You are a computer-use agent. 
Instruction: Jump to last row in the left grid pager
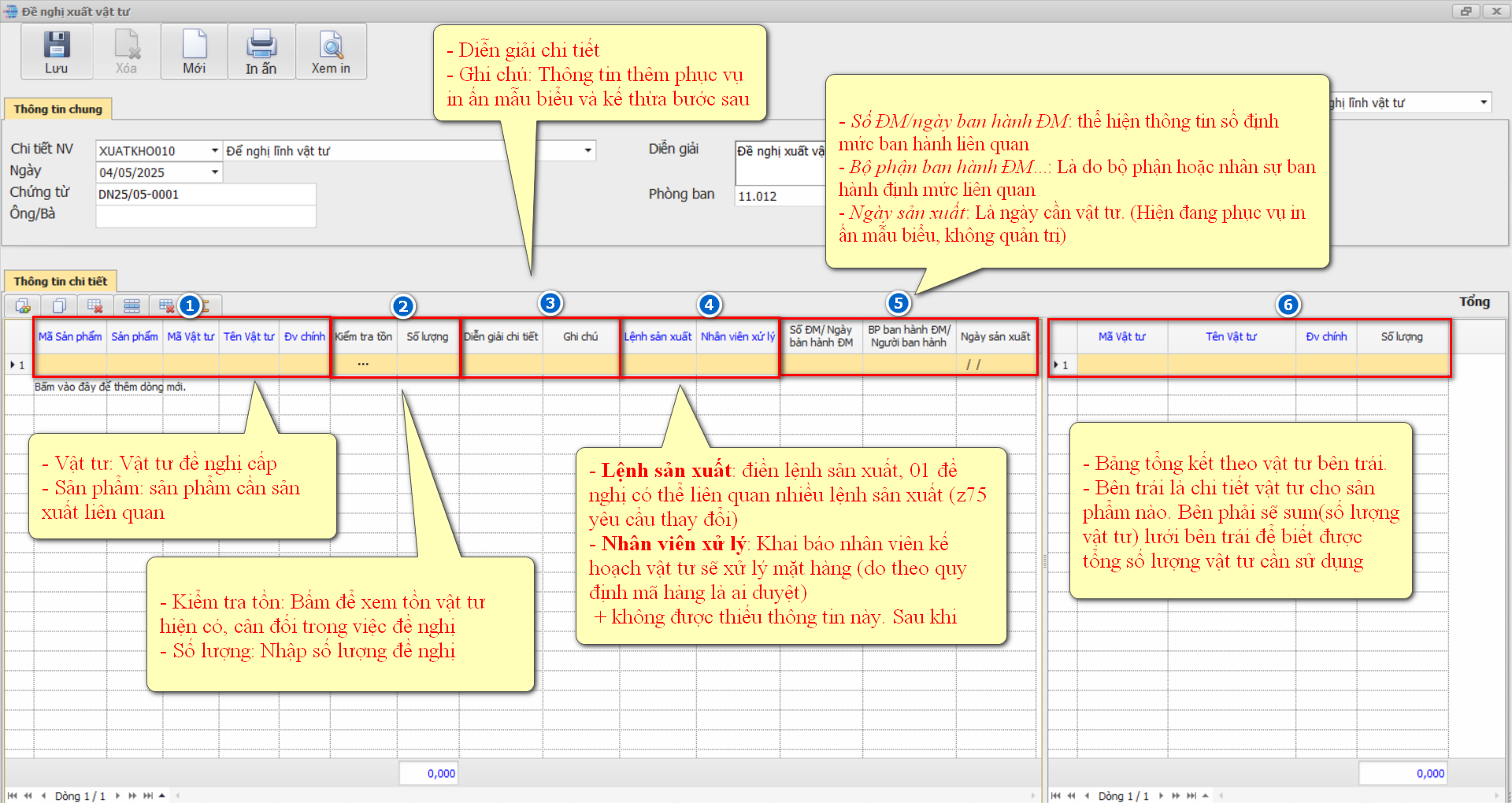(x=147, y=796)
